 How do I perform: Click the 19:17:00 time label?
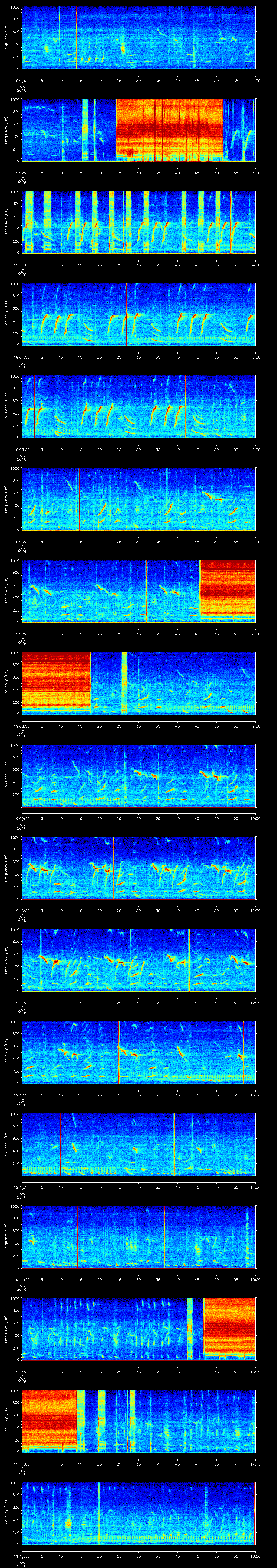(x=21, y=1556)
